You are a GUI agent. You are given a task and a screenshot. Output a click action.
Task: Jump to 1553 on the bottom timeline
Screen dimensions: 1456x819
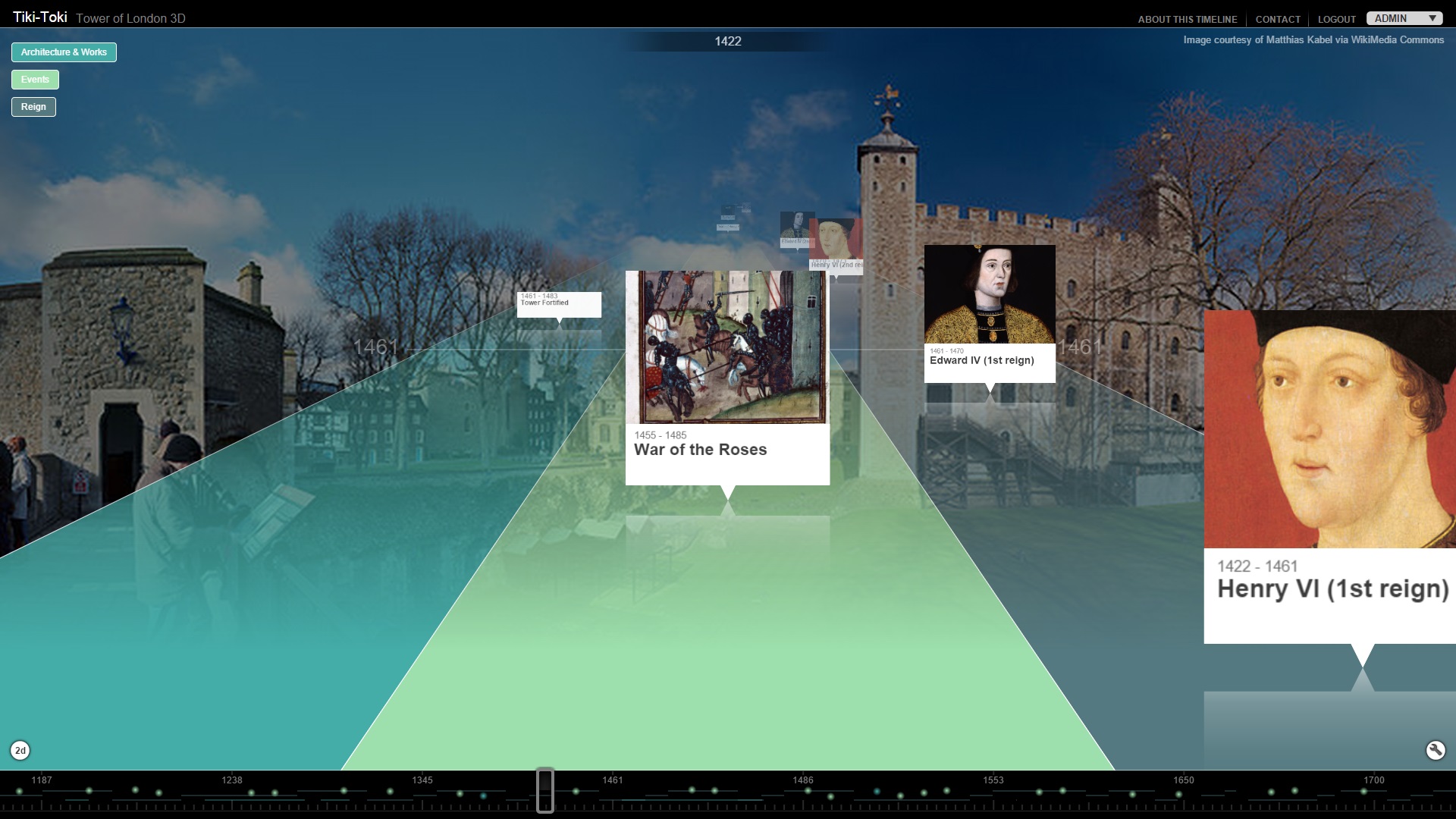993,780
